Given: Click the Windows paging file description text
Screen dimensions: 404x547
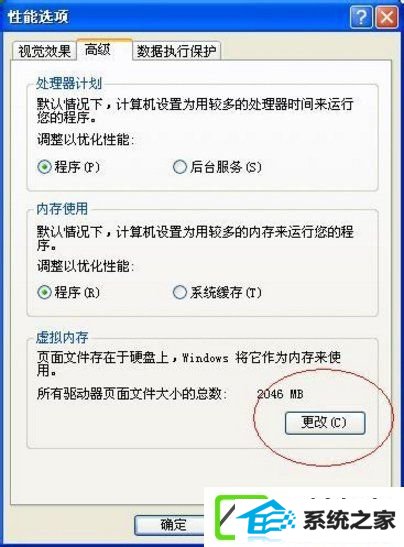Looking at the screenshot, I should coord(189,364).
